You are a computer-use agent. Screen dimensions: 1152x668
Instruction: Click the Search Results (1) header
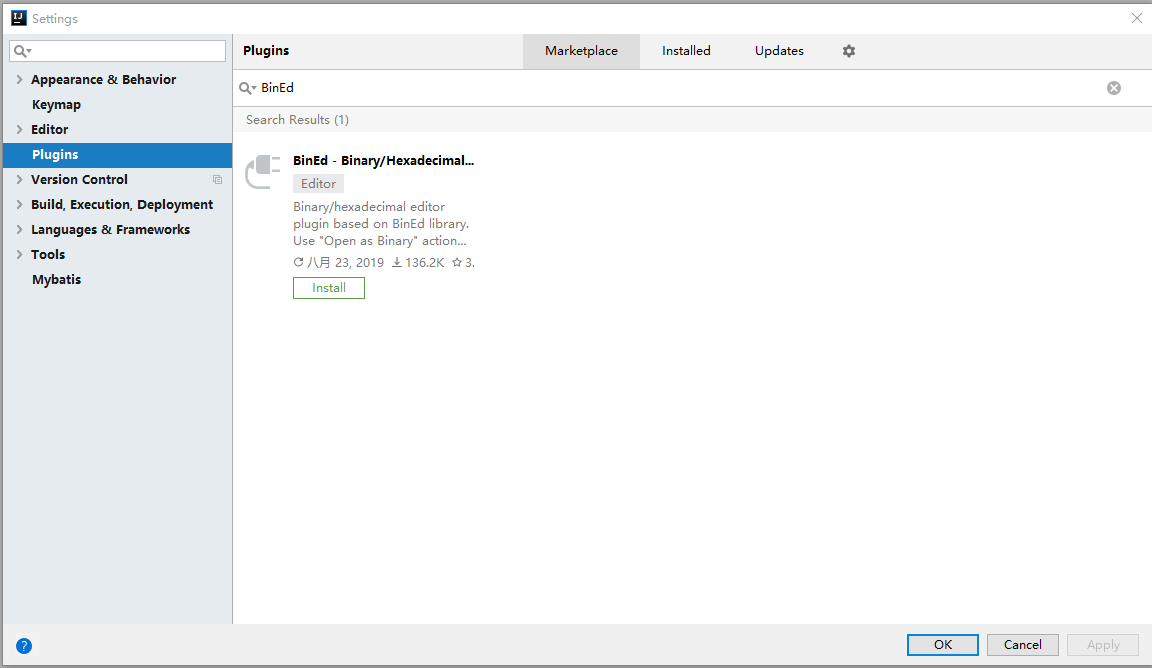coord(298,120)
